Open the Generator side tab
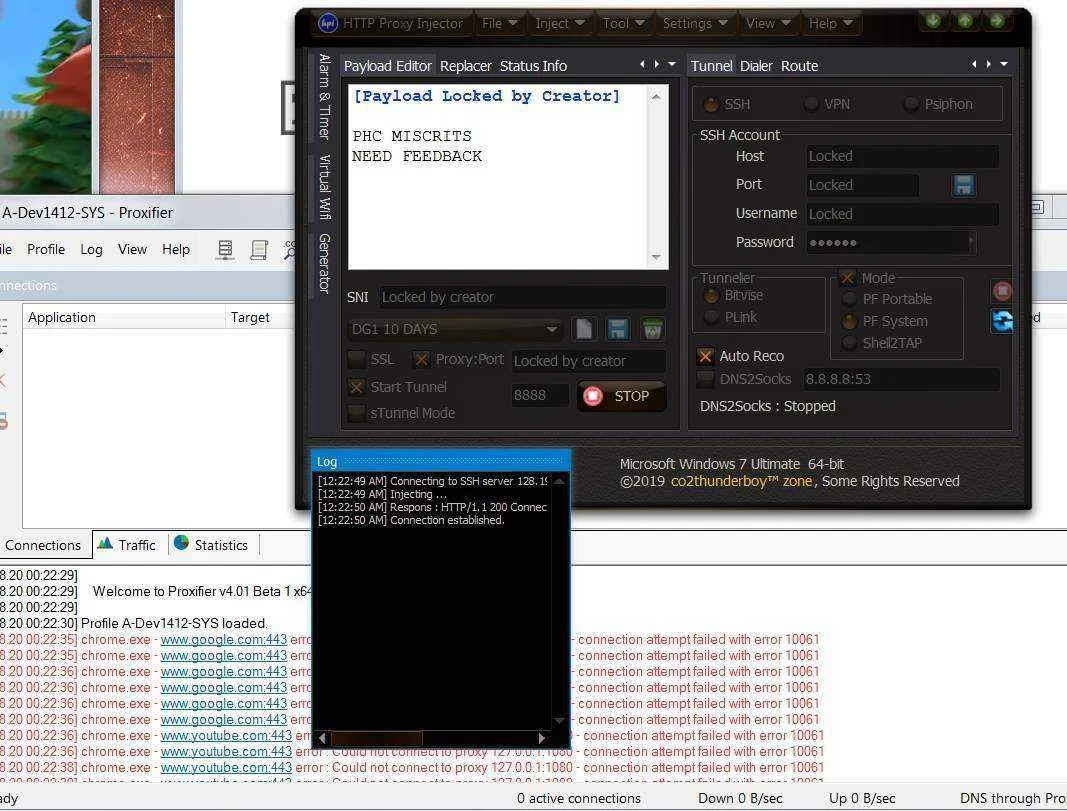The width and height of the screenshot is (1067, 811). point(325,264)
